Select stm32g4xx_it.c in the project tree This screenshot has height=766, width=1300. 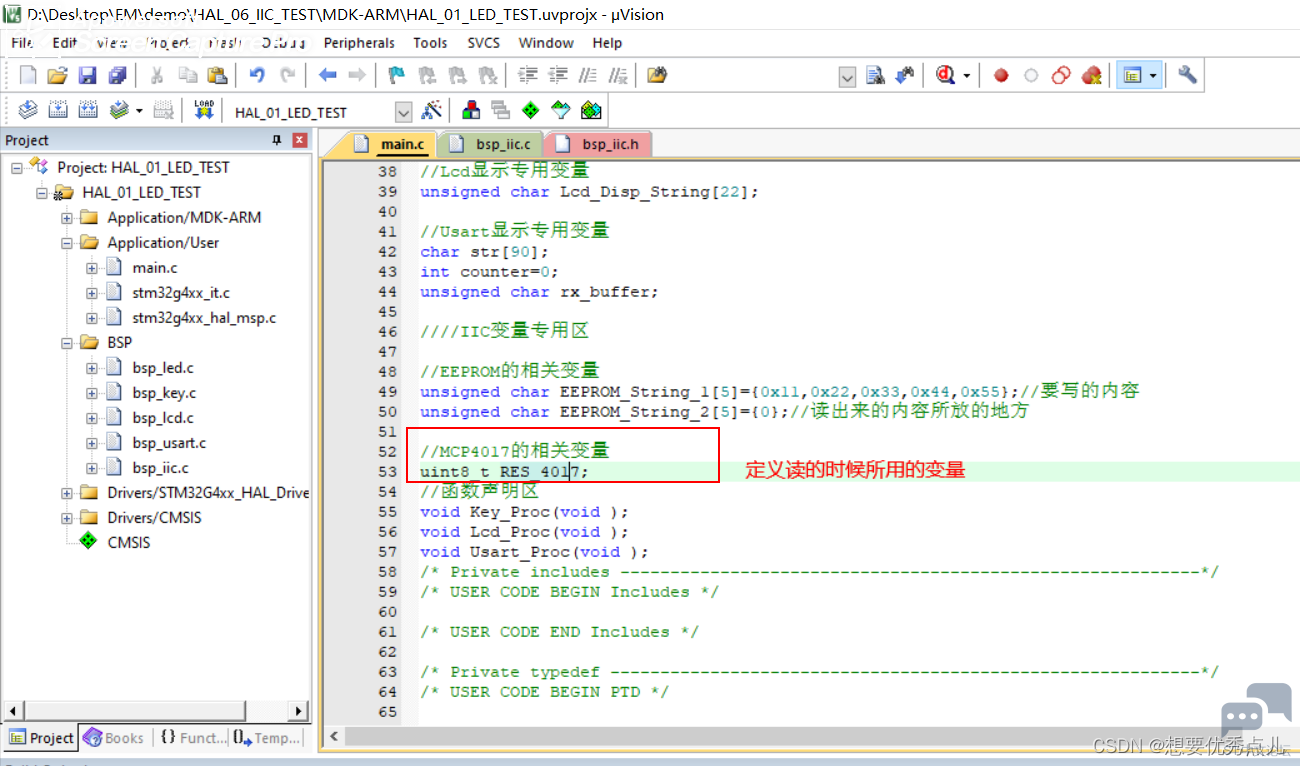pyautogui.click(x=181, y=293)
